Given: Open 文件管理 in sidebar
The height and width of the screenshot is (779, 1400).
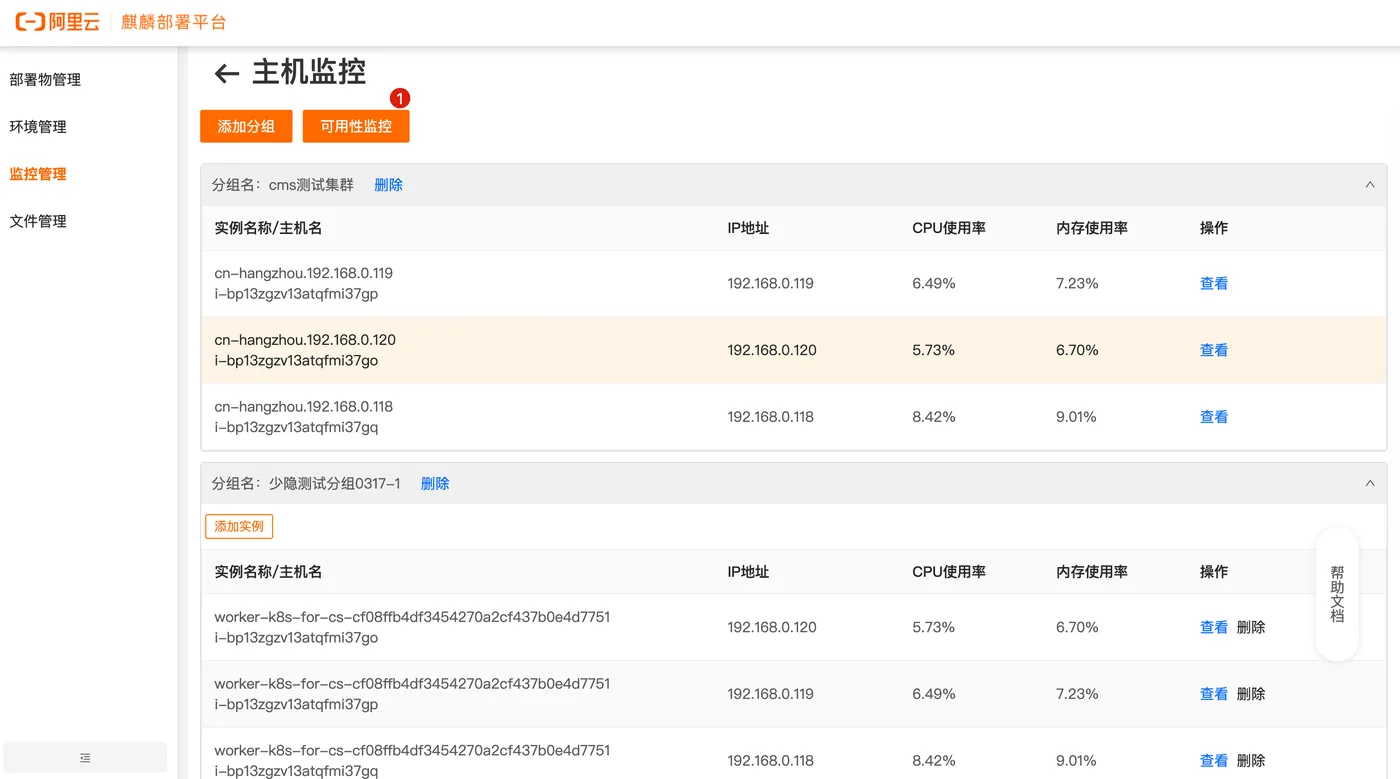Looking at the screenshot, I should click(x=38, y=221).
